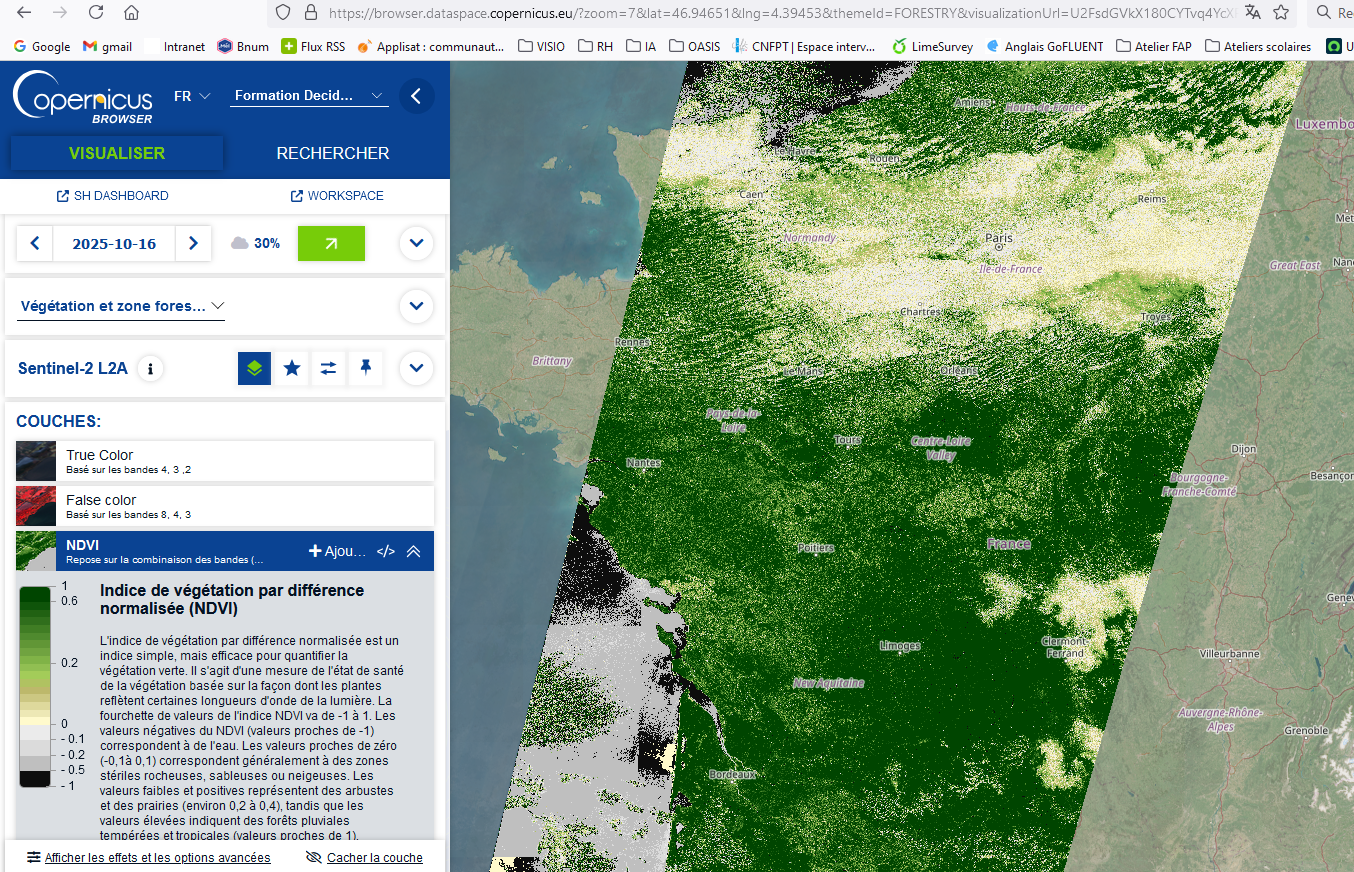
Task: Go to next date arrow
Action: click(x=193, y=243)
